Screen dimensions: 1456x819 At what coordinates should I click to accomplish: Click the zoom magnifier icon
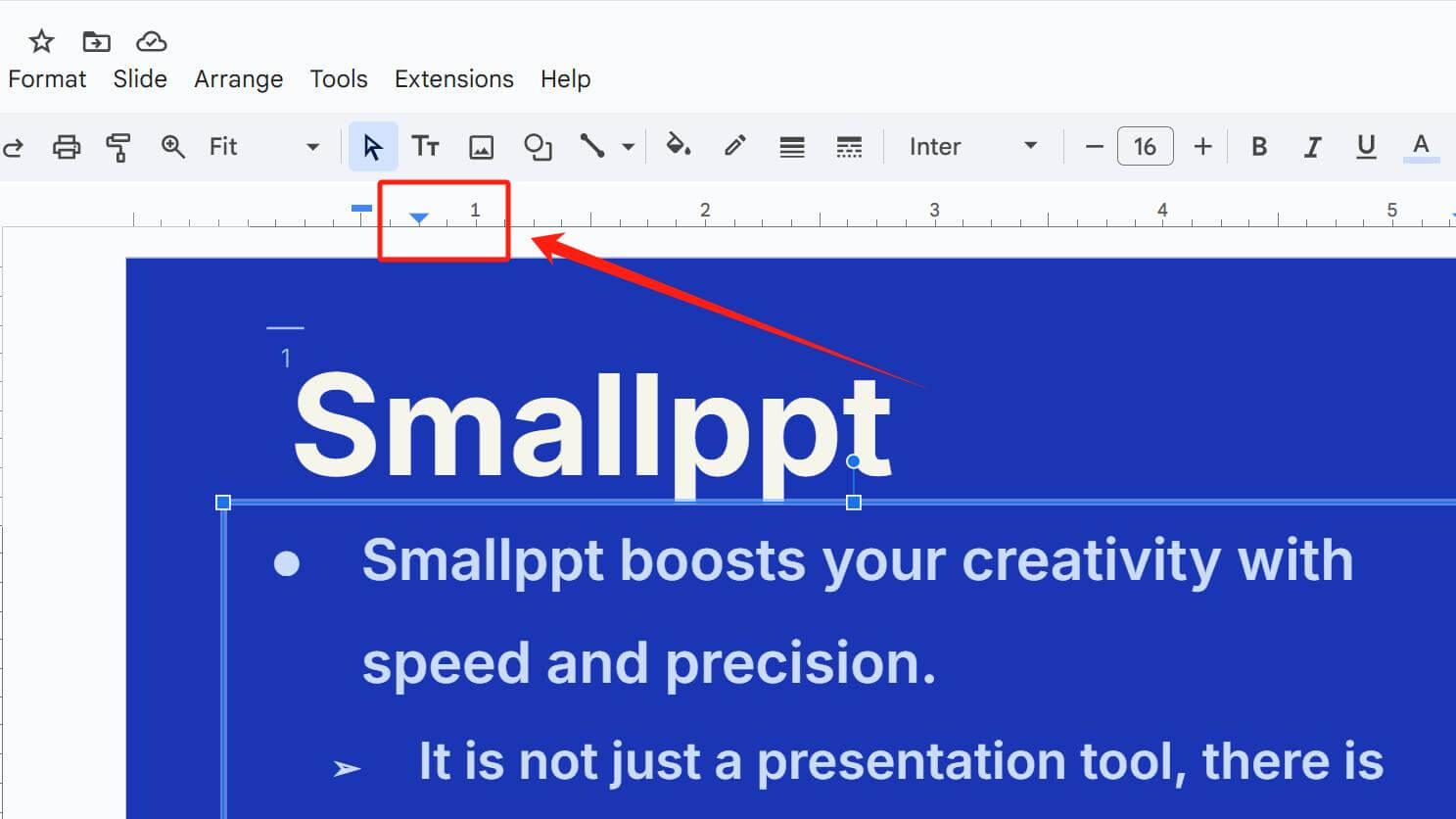[172, 147]
